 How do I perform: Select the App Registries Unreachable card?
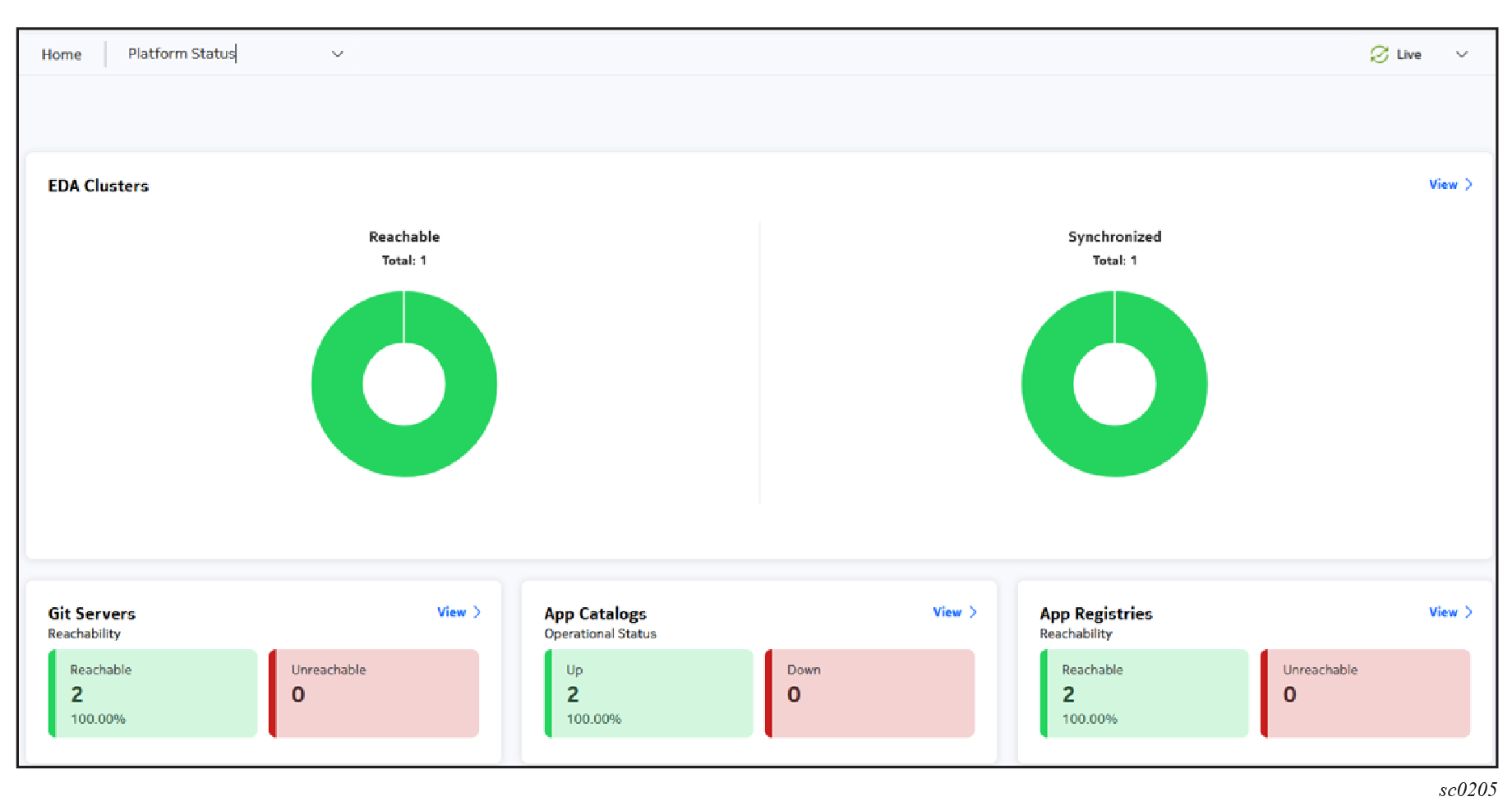[x=1366, y=693]
